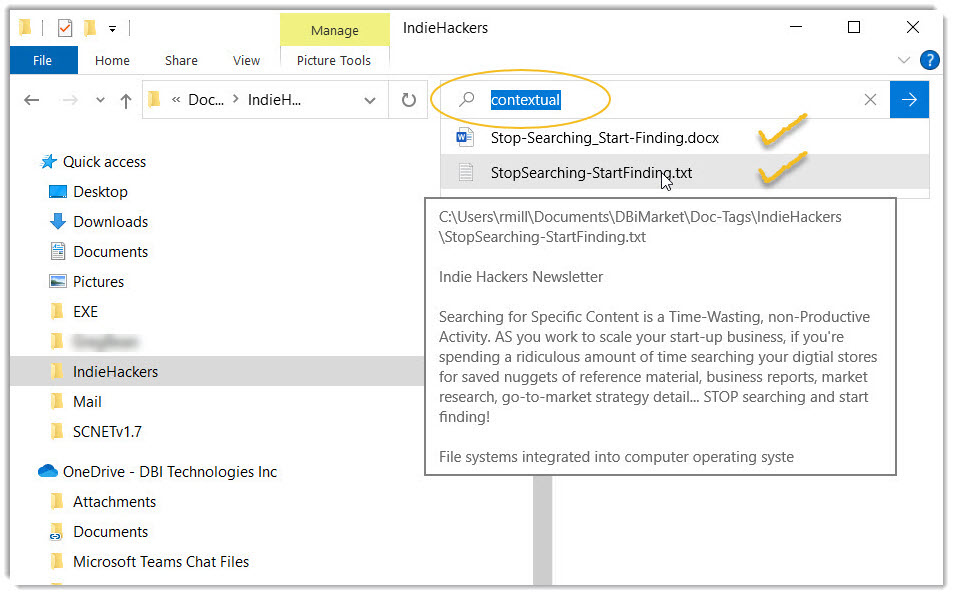Select OneDrive - DBI Technologies Inc
953x595 pixels.
[x=170, y=472]
